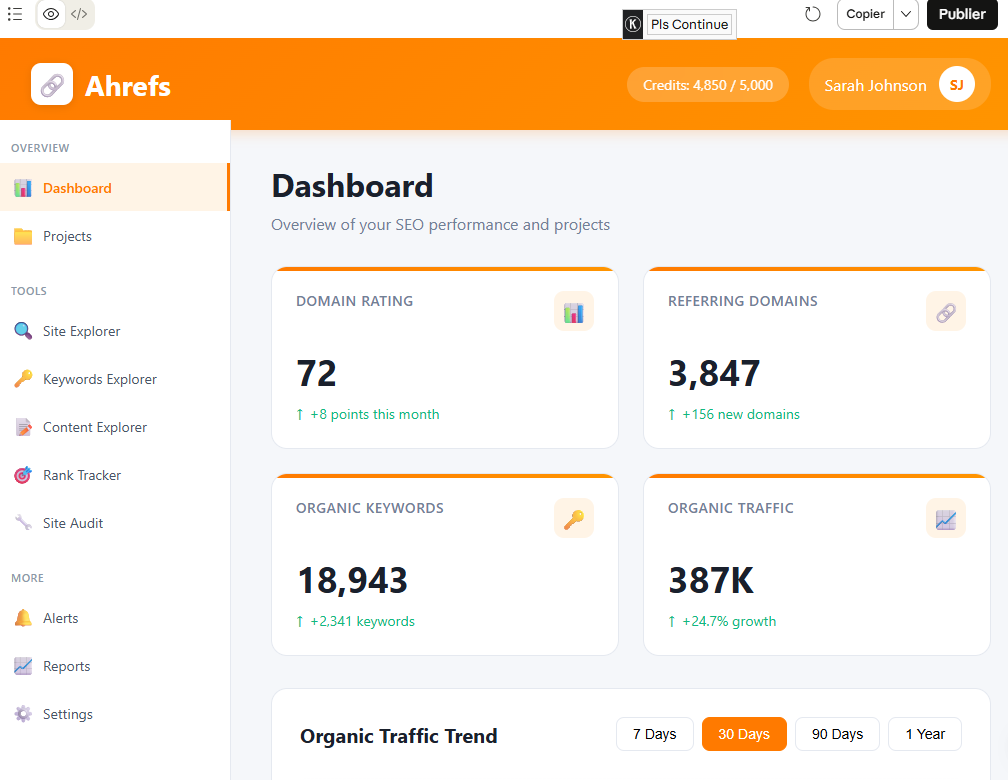Open Site Explorer tool
This screenshot has width=1008, height=780.
tap(114, 331)
